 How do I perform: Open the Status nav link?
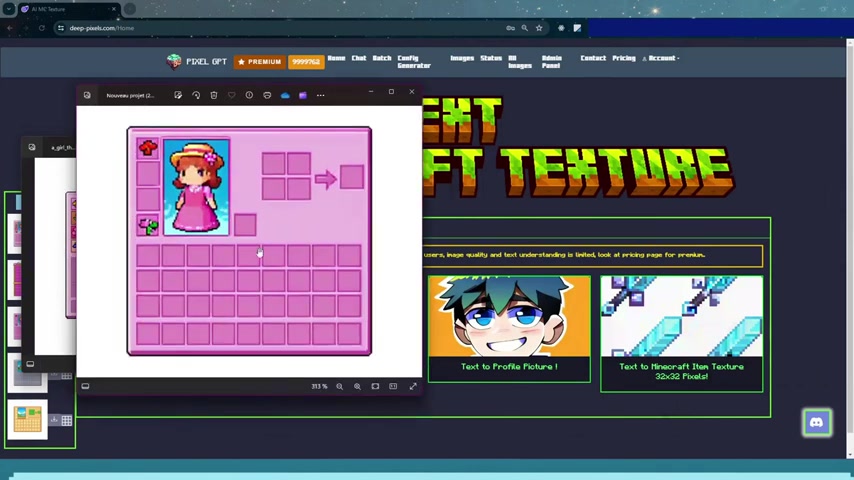491,58
